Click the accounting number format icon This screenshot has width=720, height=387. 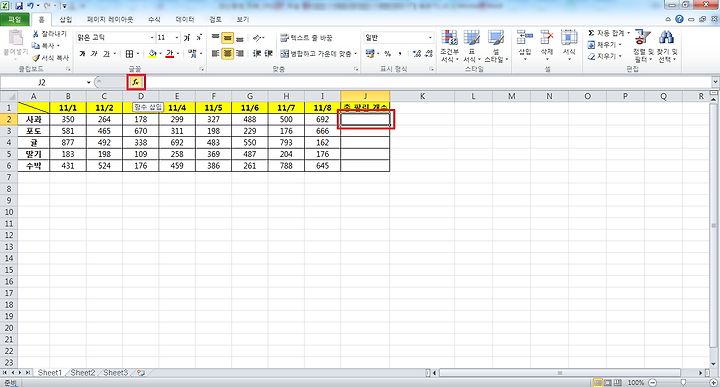370,54
